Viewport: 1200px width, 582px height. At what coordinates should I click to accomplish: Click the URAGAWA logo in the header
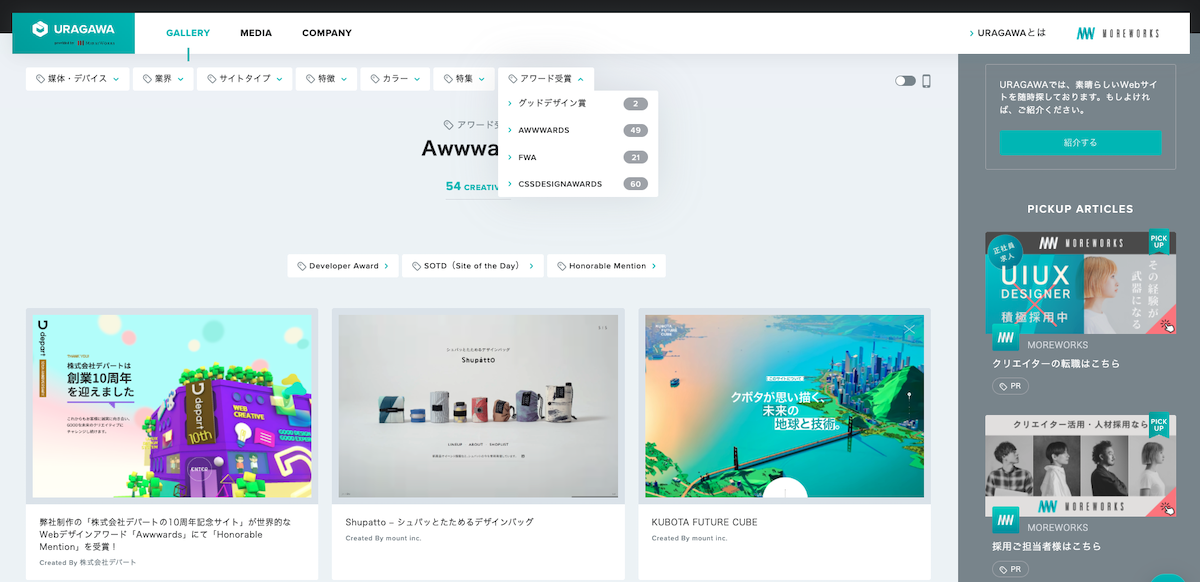(73, 33)
